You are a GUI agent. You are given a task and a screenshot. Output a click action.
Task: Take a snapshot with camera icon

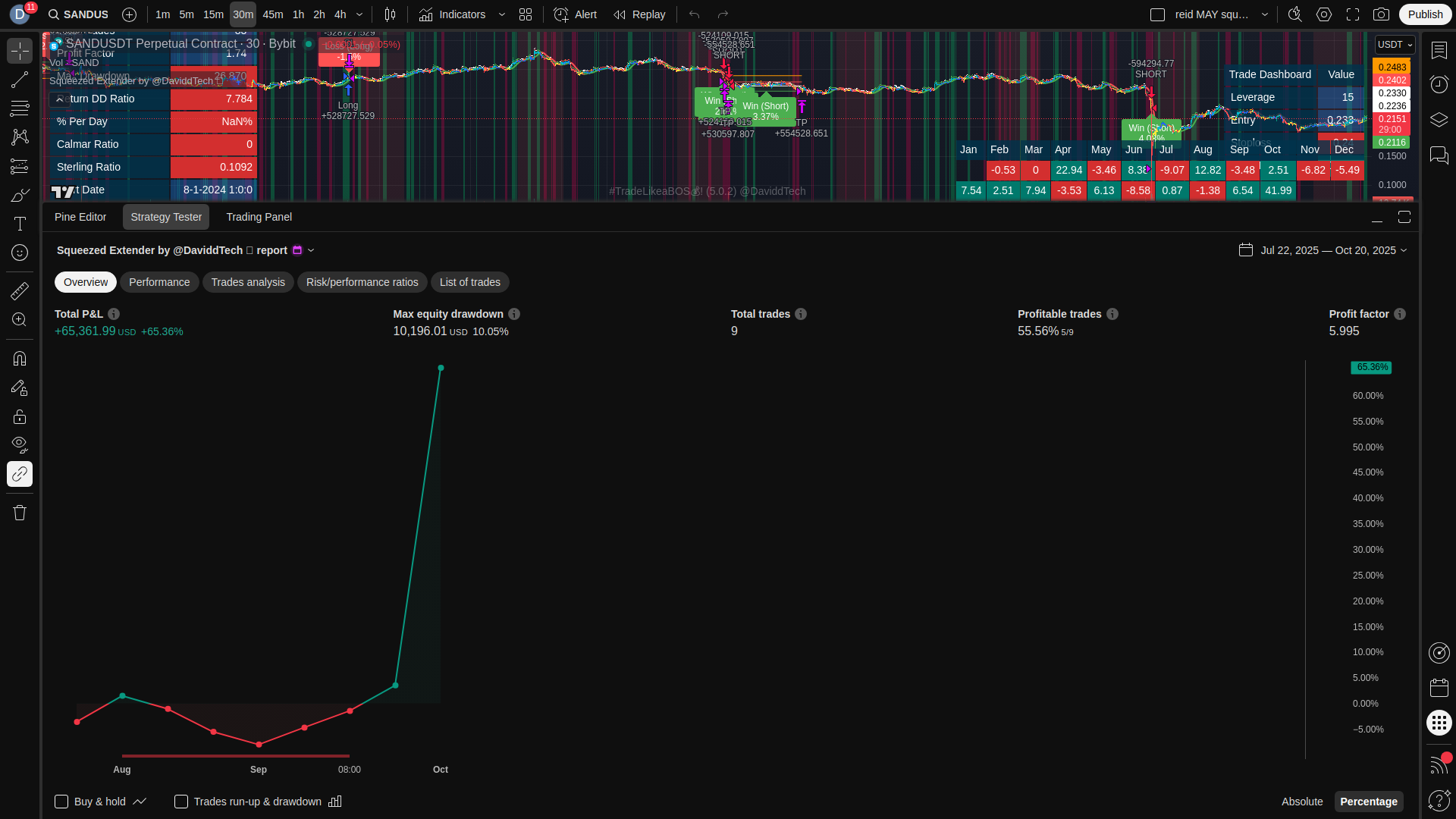(1382, 14)
